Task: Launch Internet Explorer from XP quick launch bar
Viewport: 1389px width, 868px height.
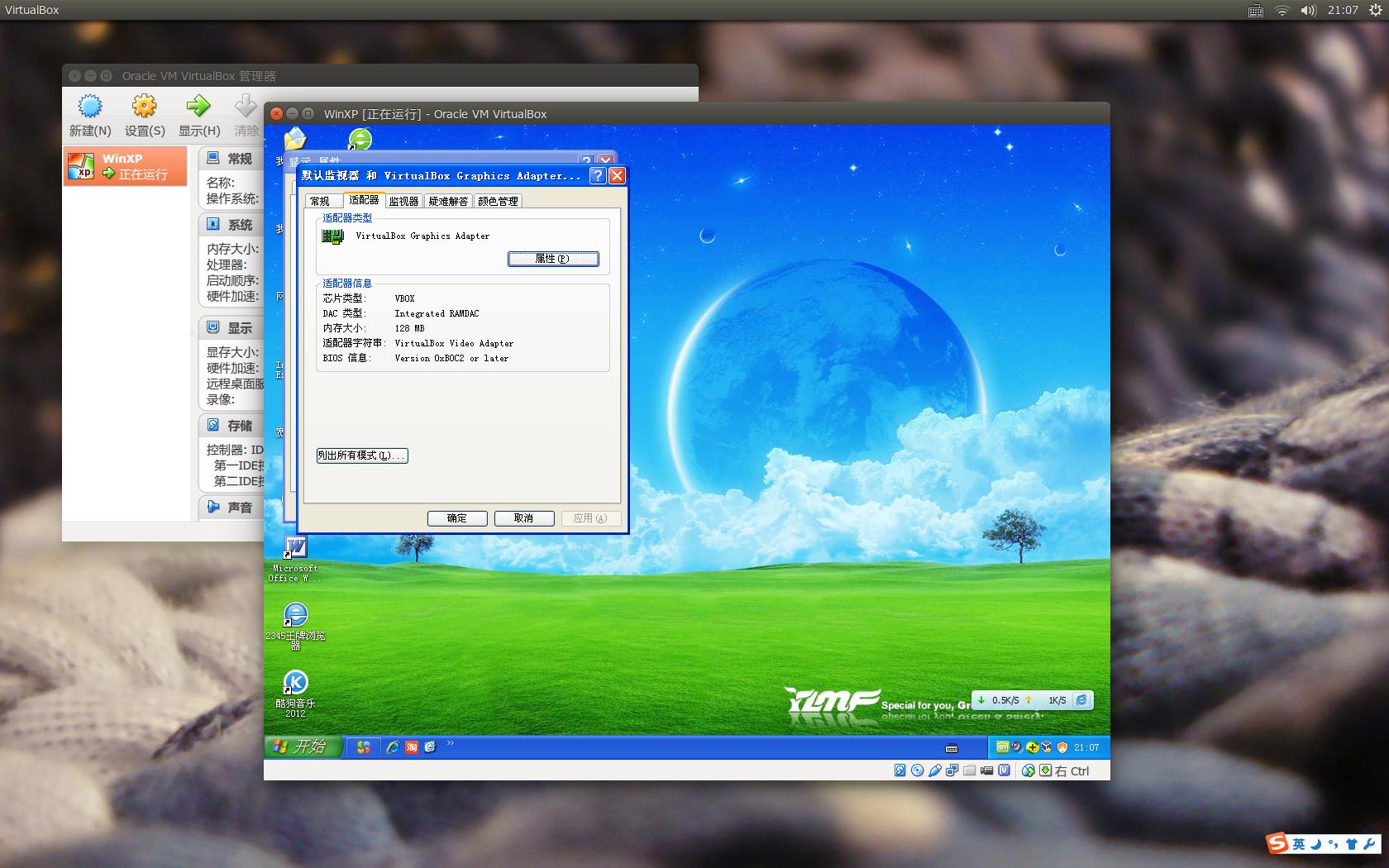Action: point(393,747)
